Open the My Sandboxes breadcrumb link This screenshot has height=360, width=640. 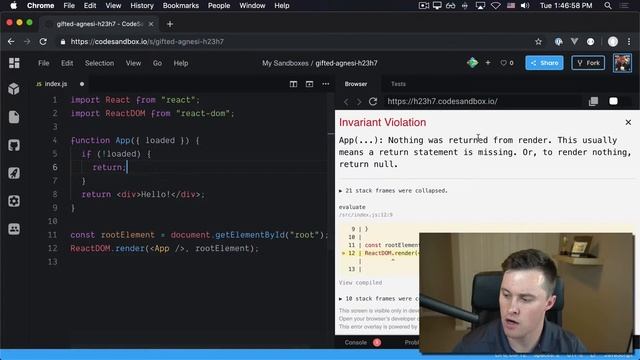pos(285,63)
